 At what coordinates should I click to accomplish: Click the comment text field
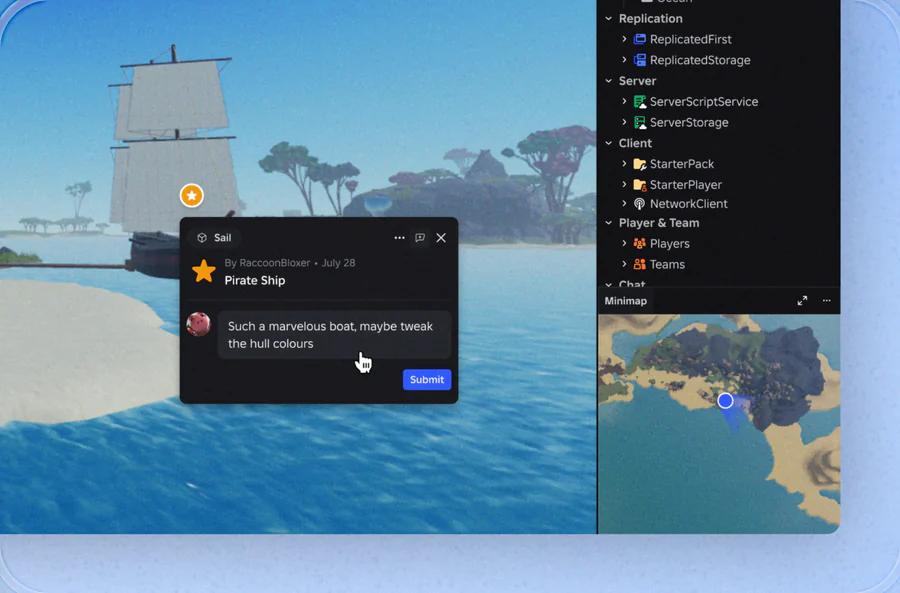click(334, 335)
